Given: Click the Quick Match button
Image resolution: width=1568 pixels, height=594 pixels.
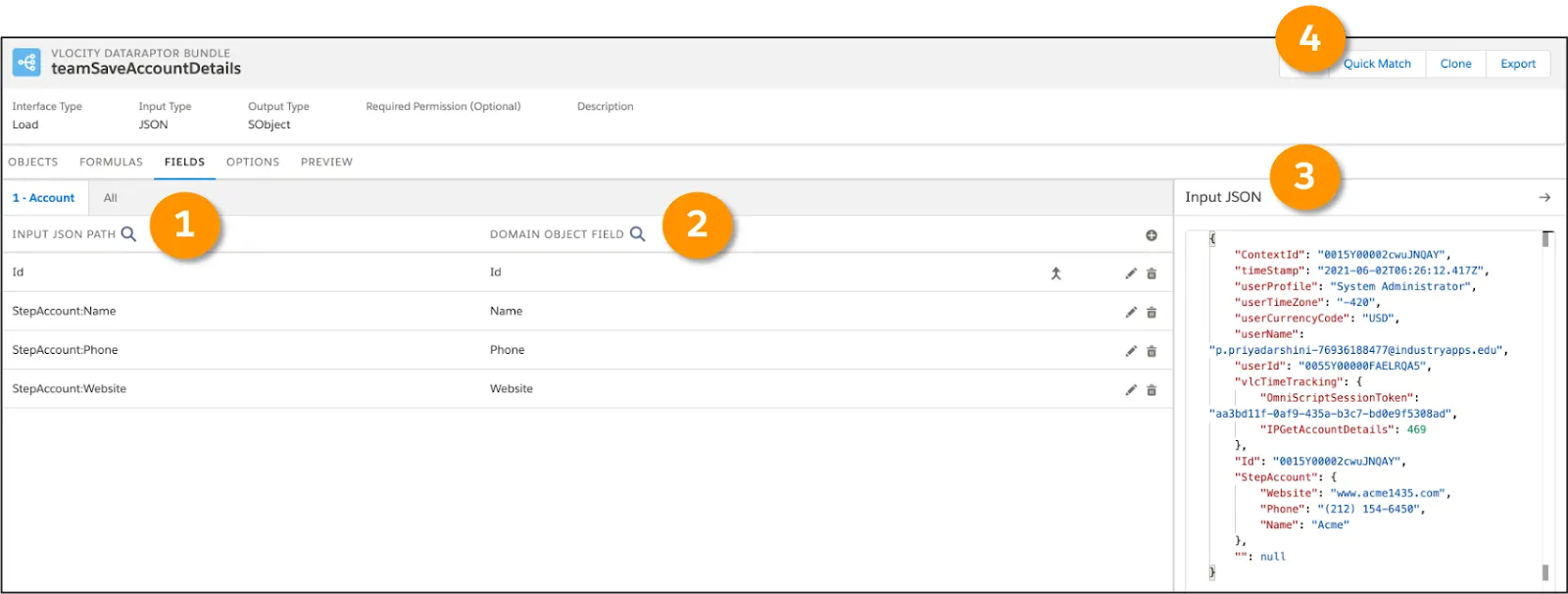Looking at the screenshot, I should pyautogui.click(x=1377, y=64).
